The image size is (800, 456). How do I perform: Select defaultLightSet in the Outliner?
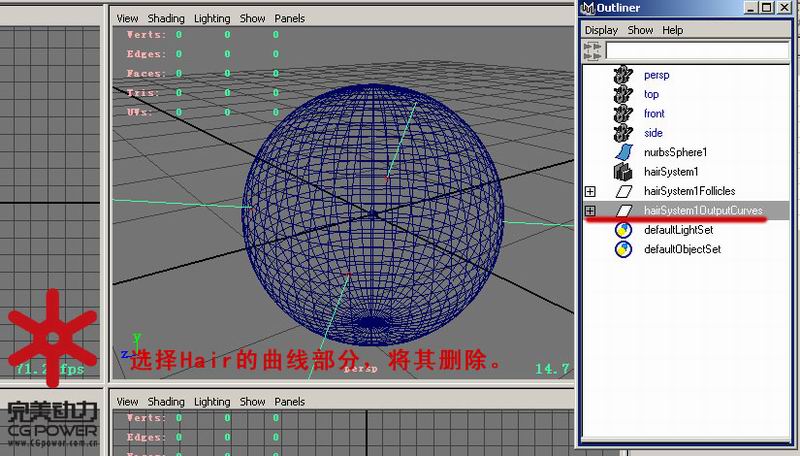tap(686, 230)
